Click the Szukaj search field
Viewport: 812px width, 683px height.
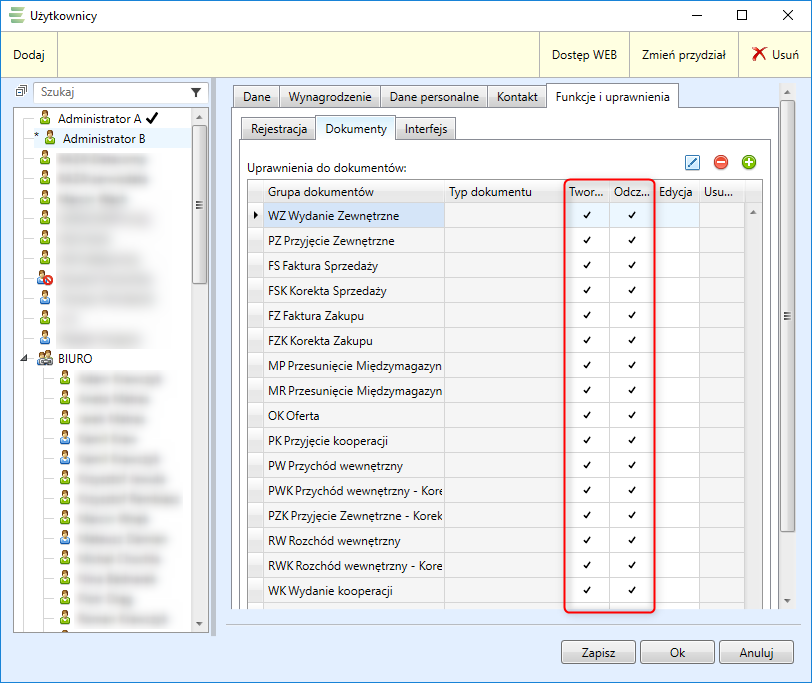pos(110,92)
